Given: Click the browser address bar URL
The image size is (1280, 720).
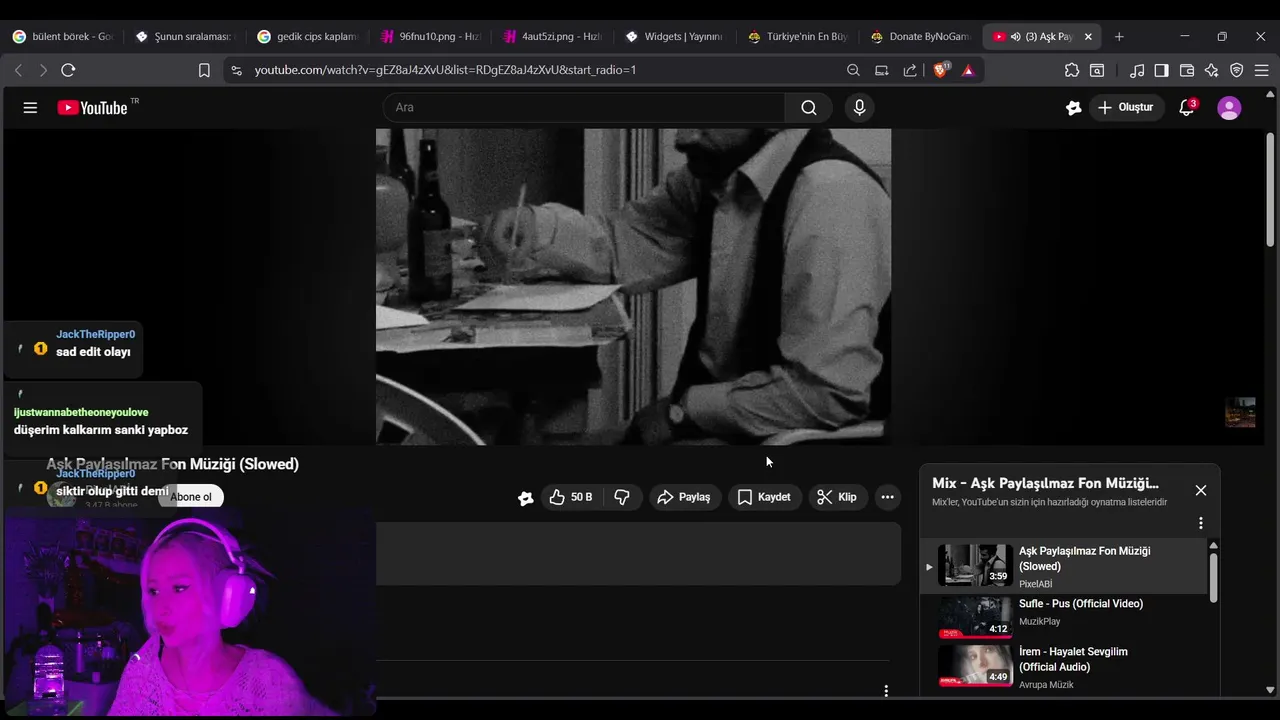Looking at the screenshot, I should (445, 70).
